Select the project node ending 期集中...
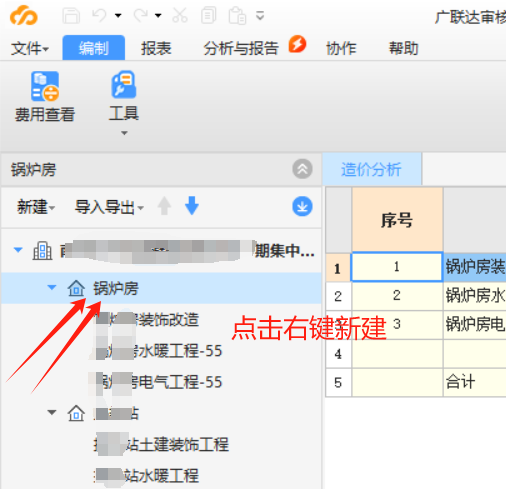The image size is (506, 489). click(187, 251)
